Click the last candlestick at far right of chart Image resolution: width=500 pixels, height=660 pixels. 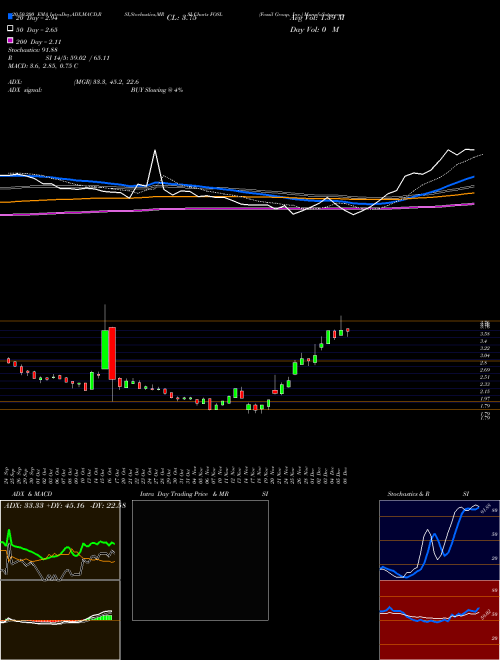coord(348,332)
